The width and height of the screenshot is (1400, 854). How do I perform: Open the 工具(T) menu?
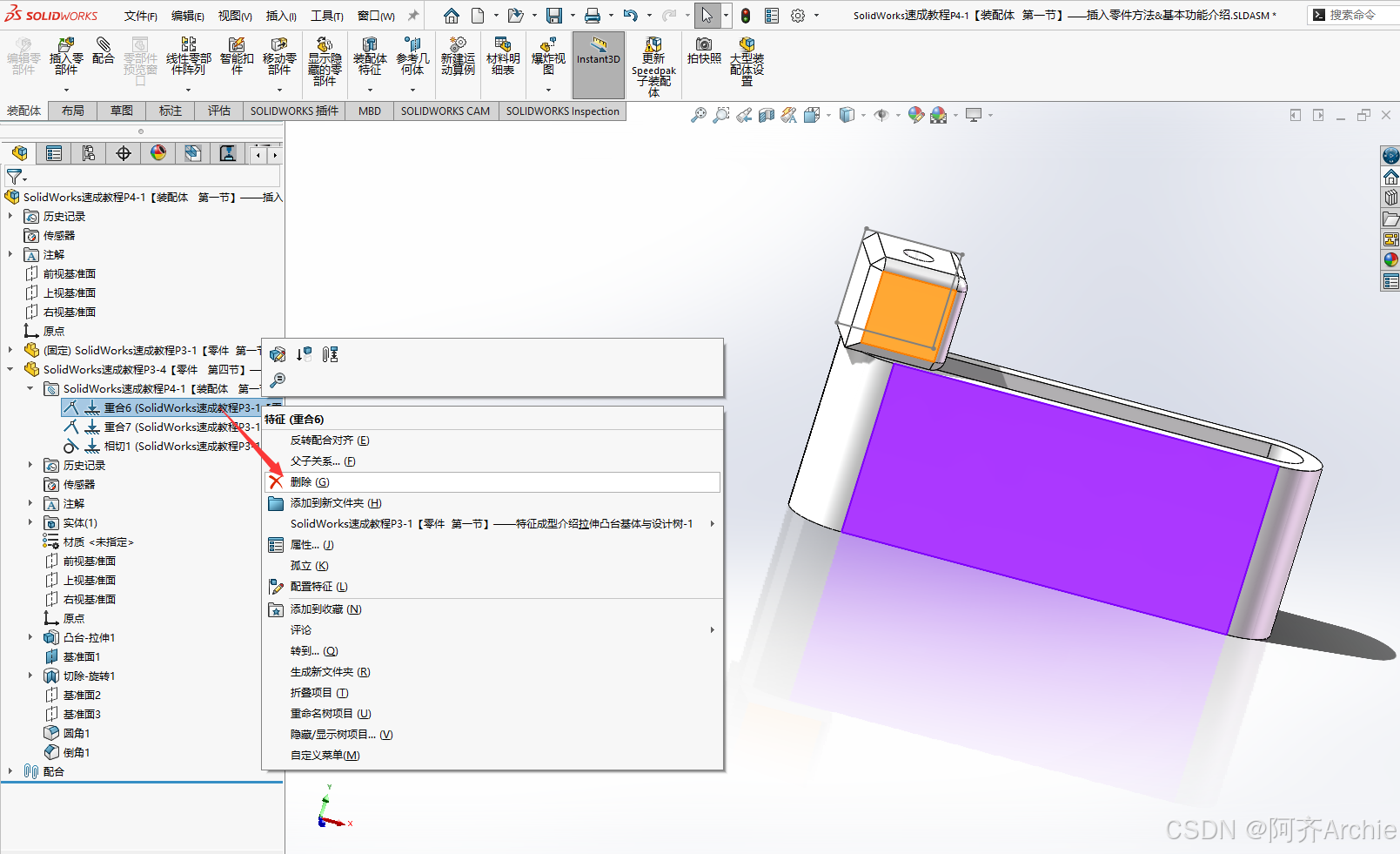point(327,16)
